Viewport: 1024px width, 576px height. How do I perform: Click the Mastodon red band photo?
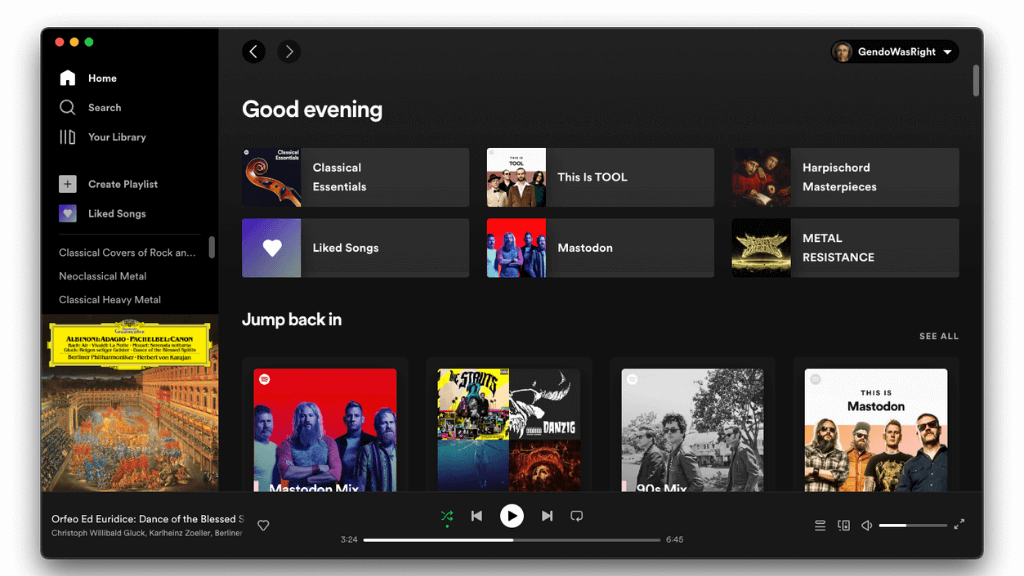click(x=517, y=248)
